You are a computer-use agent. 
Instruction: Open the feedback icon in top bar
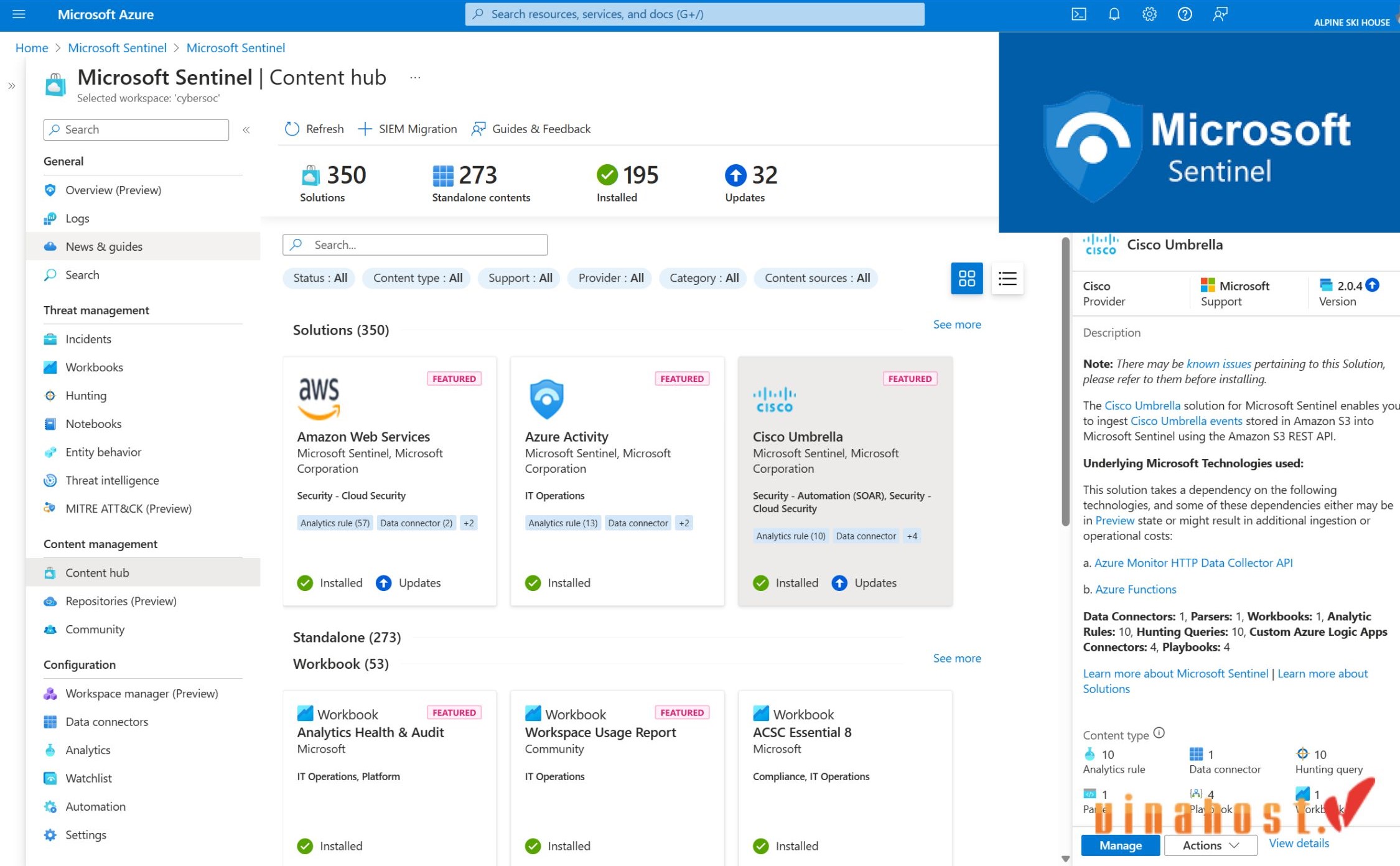point(1220,14)
